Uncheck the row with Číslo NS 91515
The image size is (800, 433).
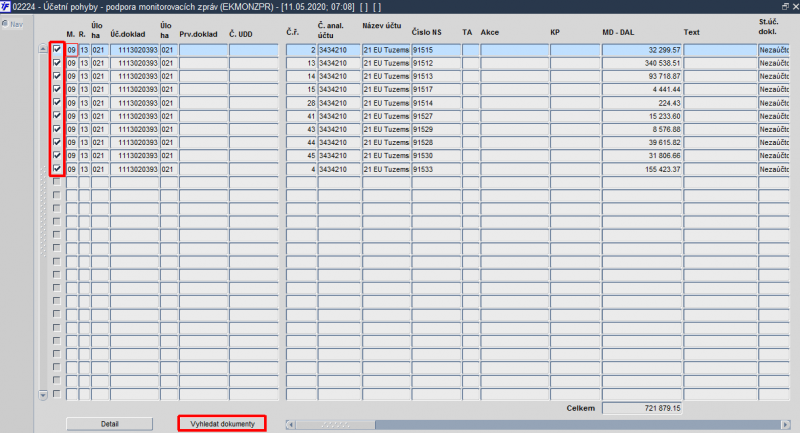pyautogui.click(x=57, y=49)
